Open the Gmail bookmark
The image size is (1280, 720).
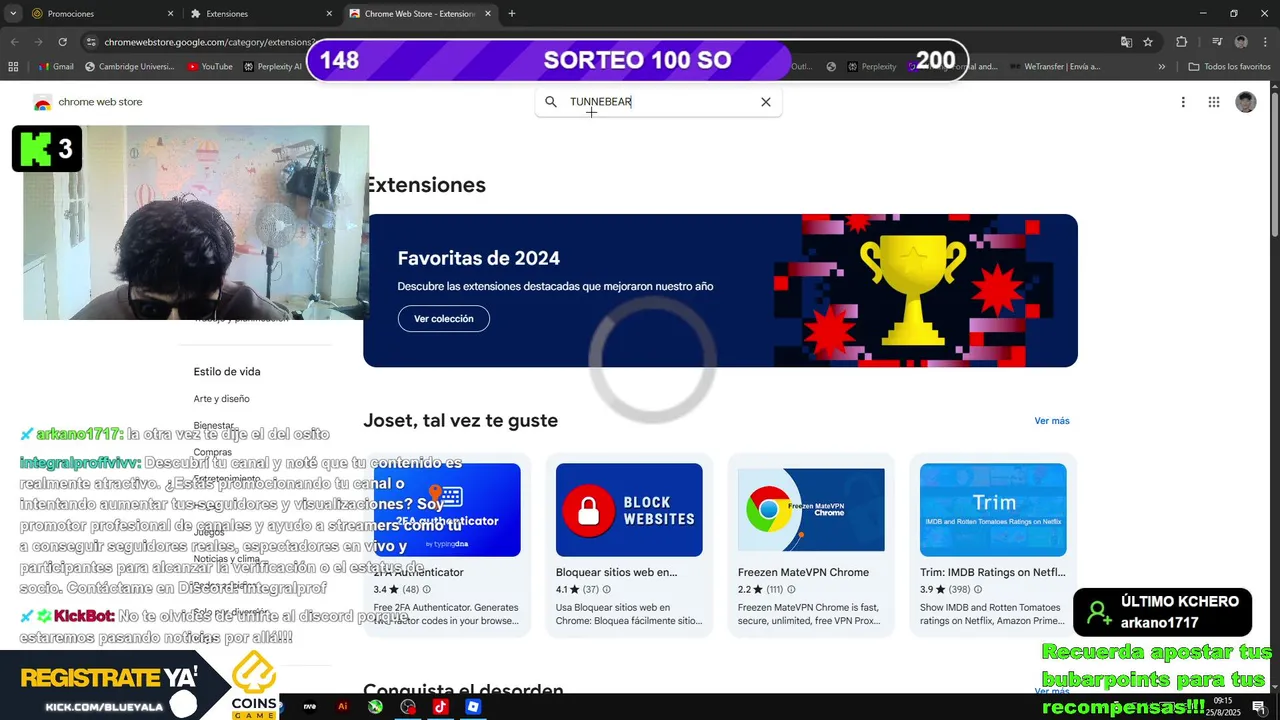click(56, 67)
